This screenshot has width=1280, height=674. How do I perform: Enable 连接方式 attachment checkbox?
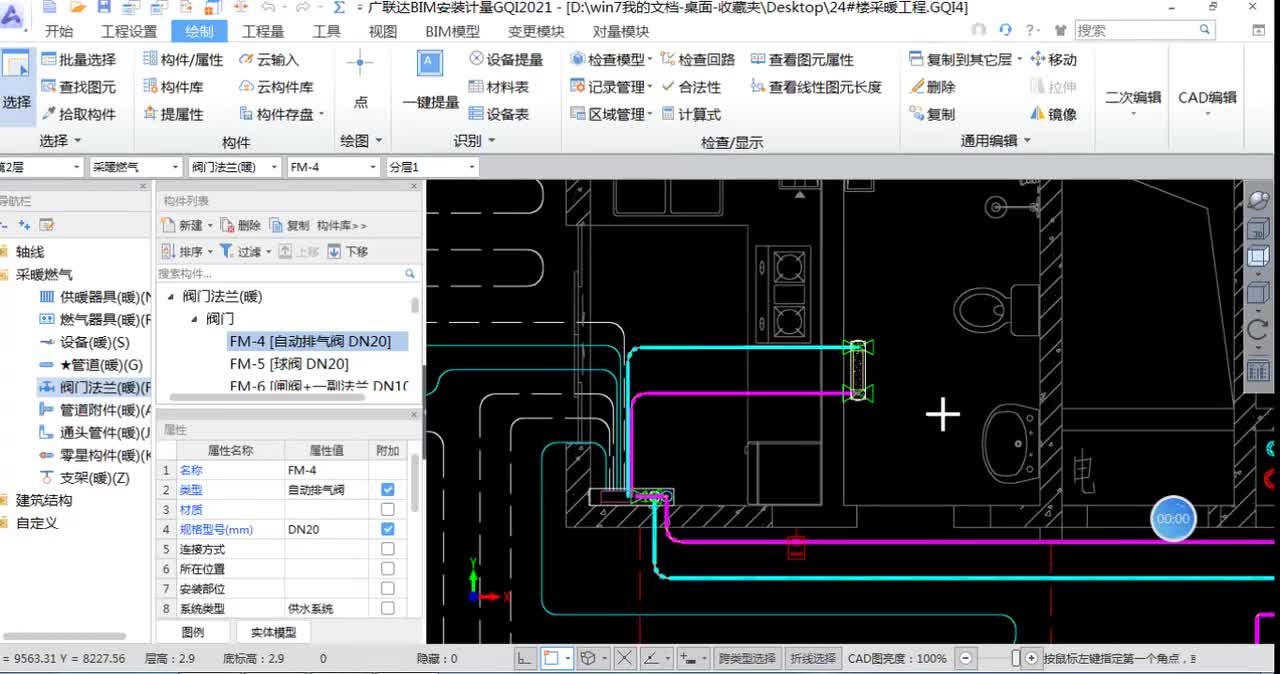click(x=388, y=549)
